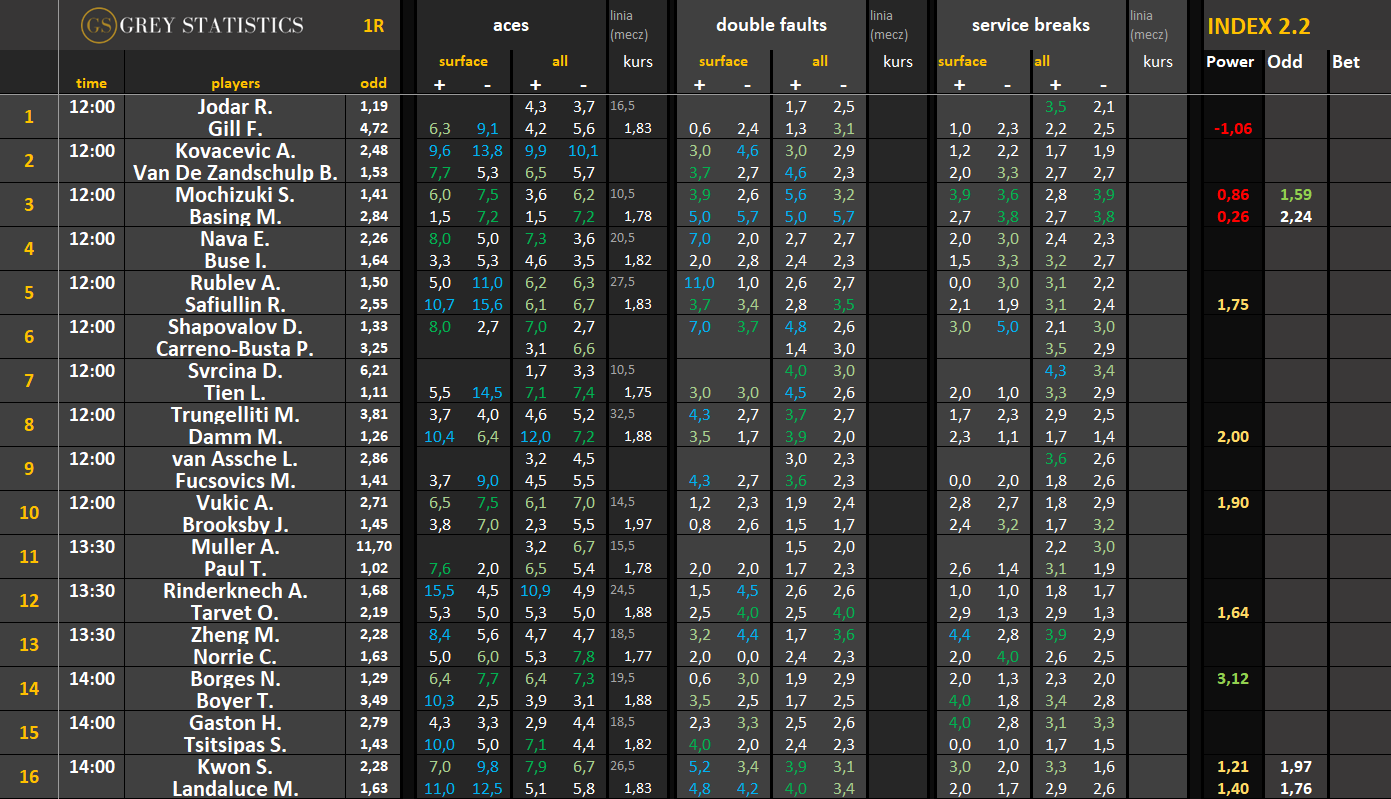The height and width of the screenshot is (799, 1391).
Task: Select player cell Jodar R.
Action: (x=235, y=106)
